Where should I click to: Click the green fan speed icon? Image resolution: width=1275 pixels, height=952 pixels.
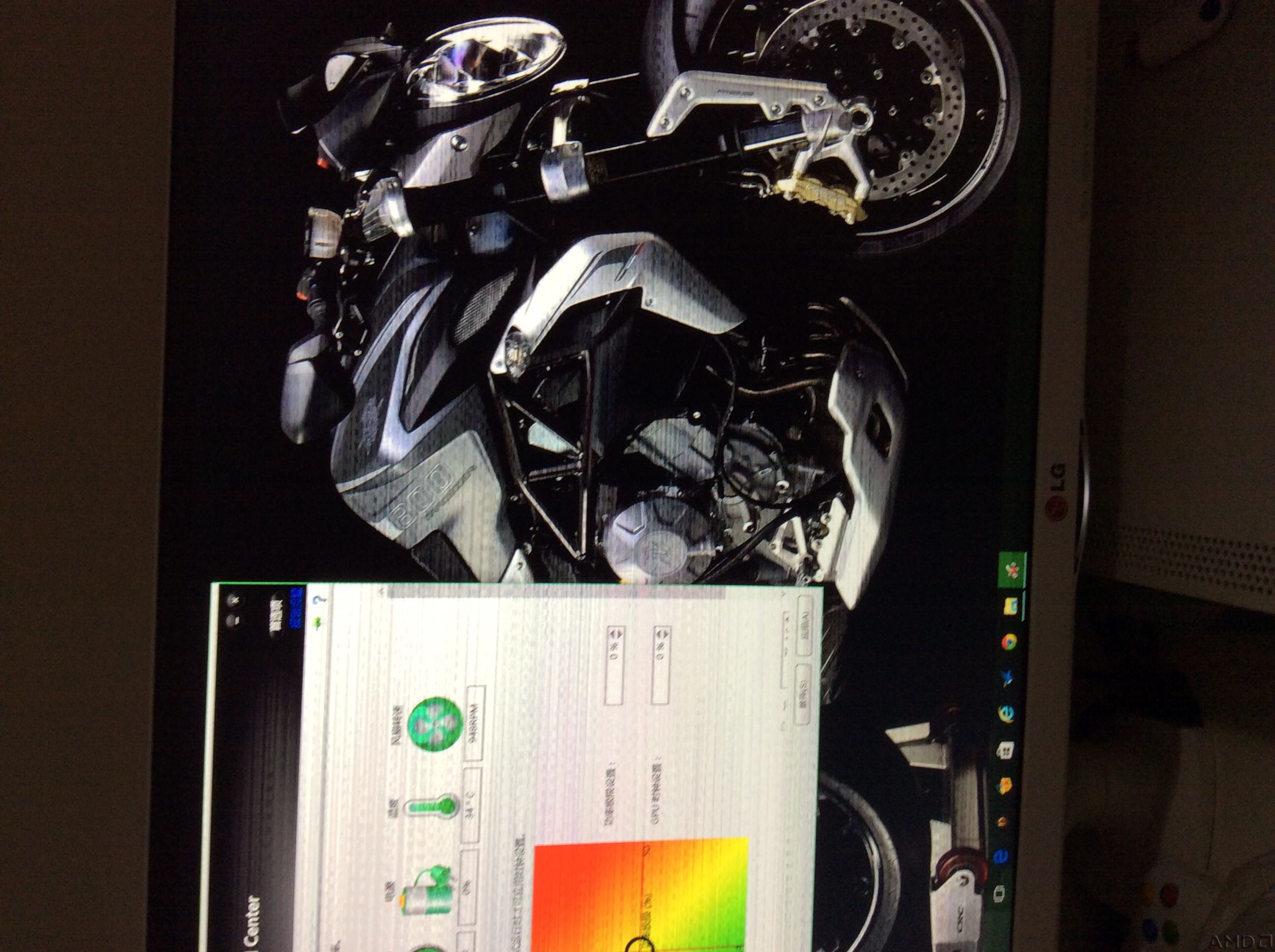click(x=435, y=724)
